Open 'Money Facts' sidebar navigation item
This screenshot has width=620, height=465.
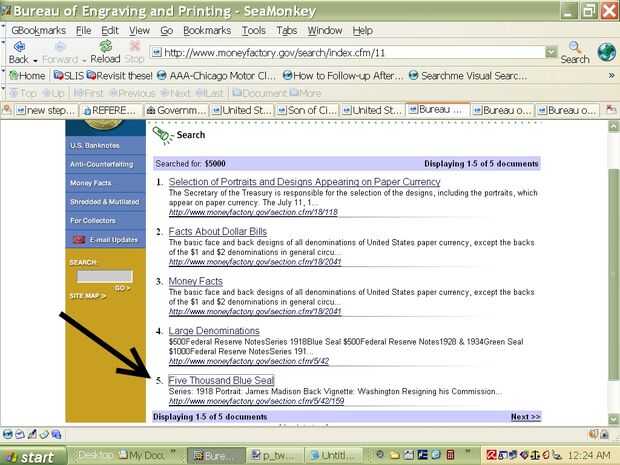coord(105,183)
